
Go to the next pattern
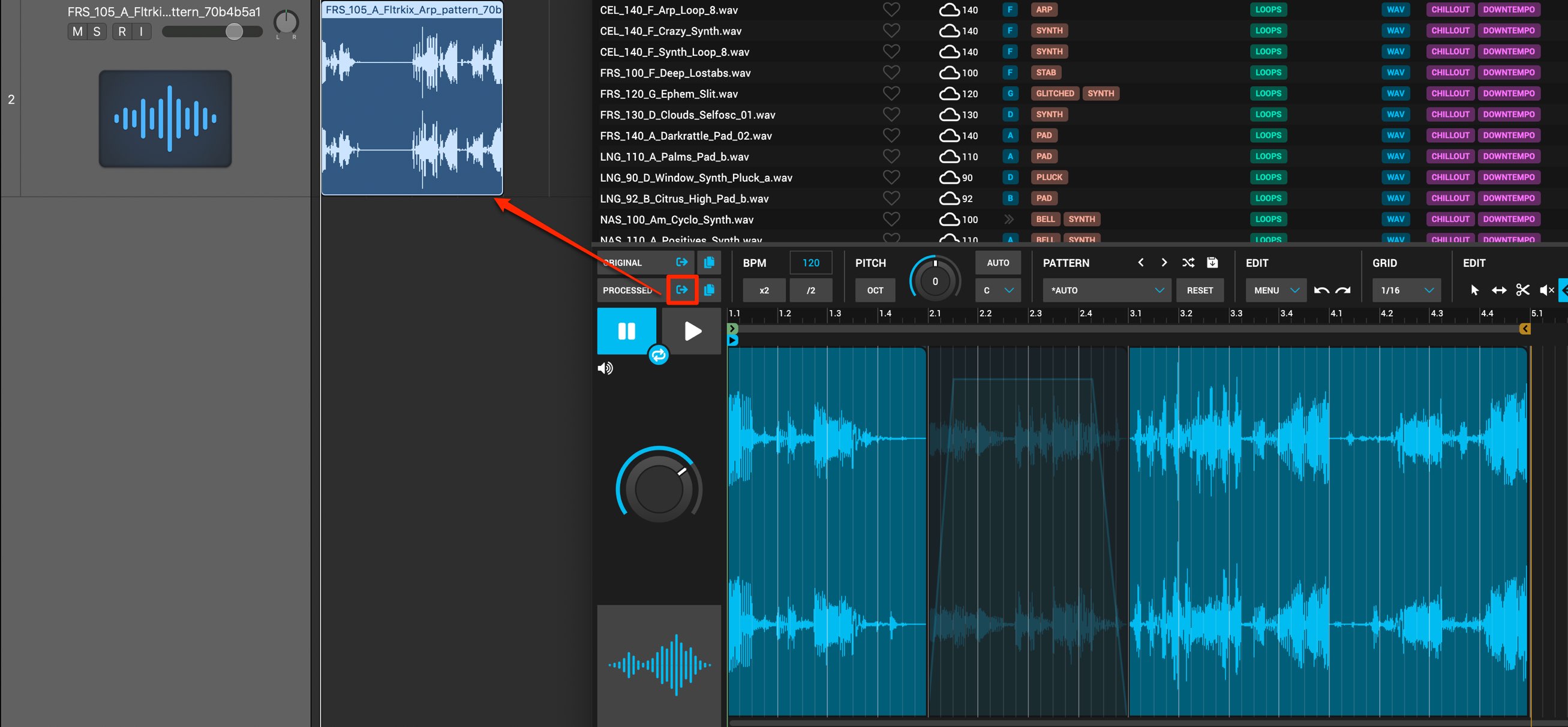1164,262
